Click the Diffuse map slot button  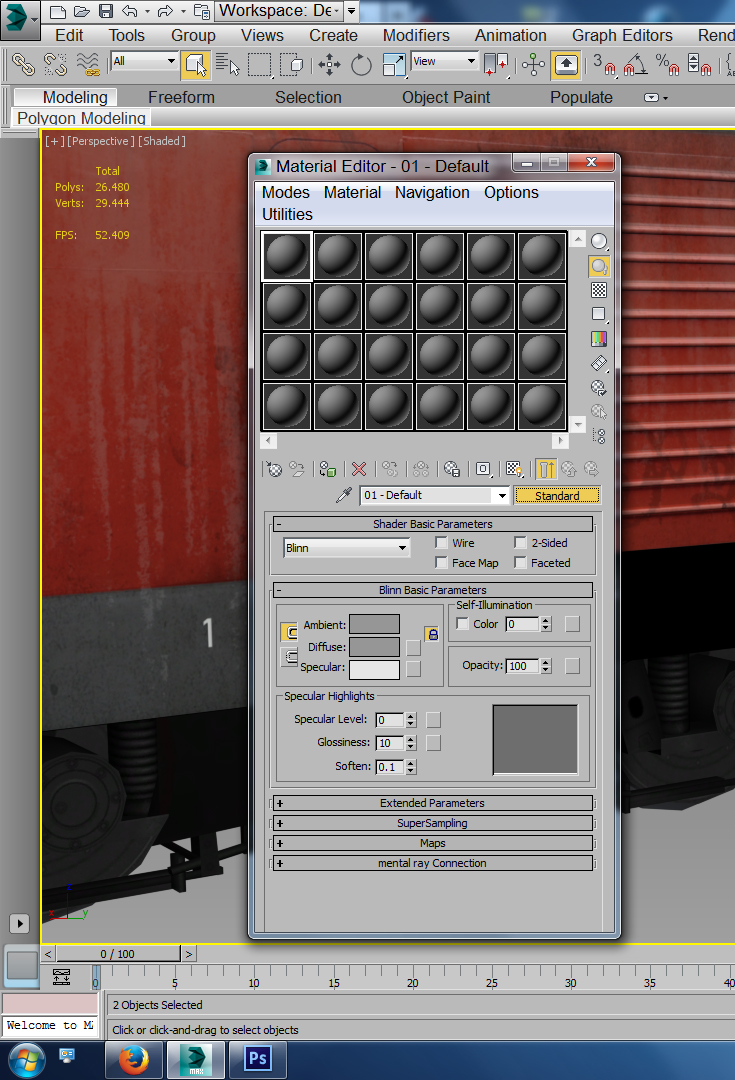[x=413, y=647]
